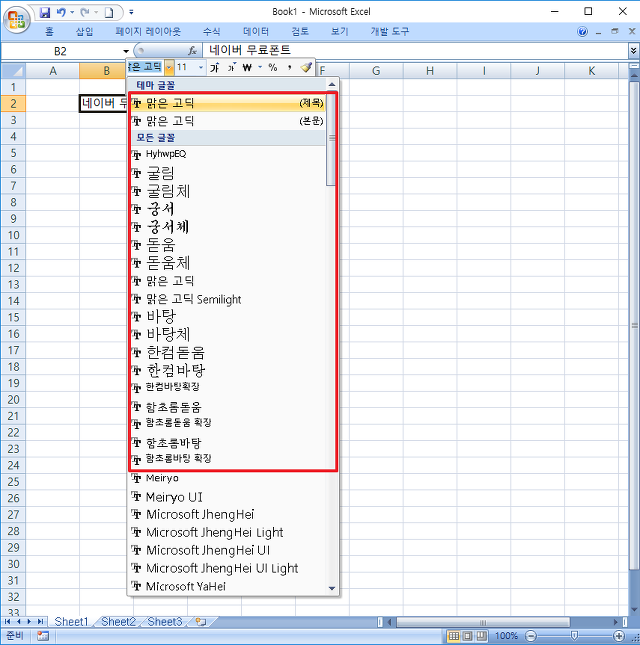Choose the Meiryo UI font
This screenshot has width=640, height=645.
point(228,497)
